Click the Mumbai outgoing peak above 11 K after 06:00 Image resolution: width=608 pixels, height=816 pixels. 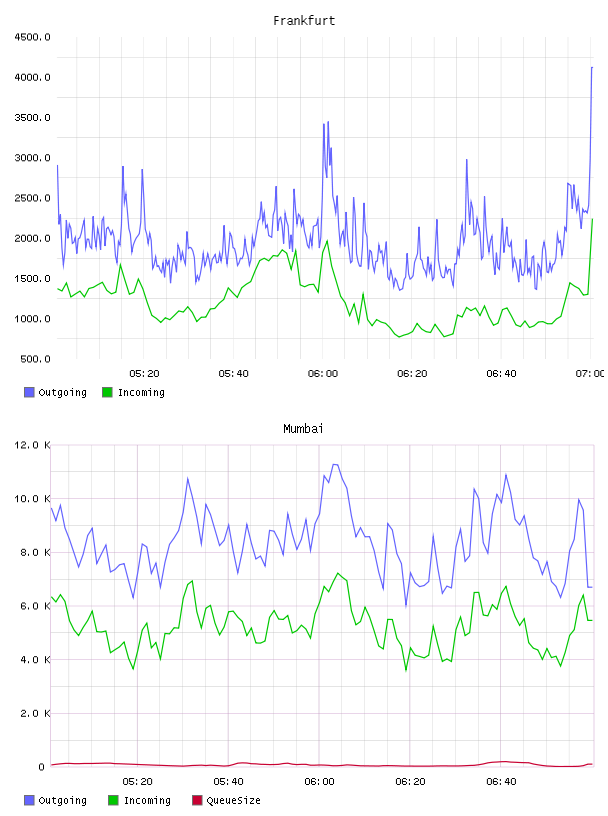[335, 464]
